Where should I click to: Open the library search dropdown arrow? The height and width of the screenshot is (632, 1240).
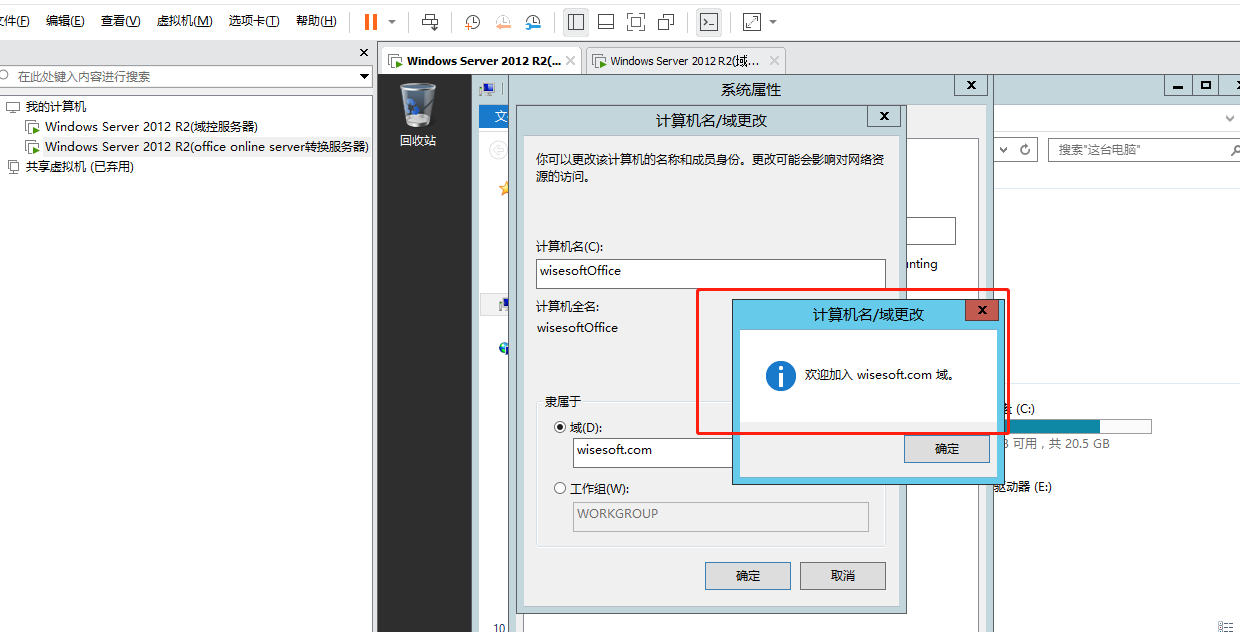coord(364,76)
